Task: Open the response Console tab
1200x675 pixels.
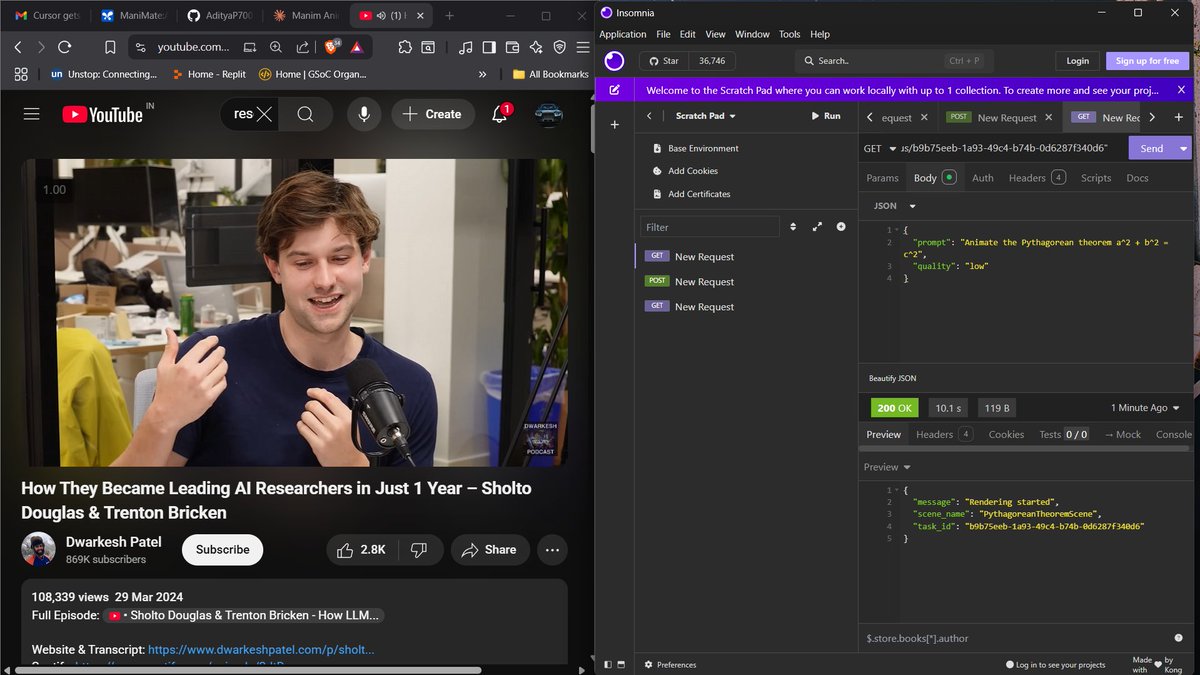Action: (x=1174, y=434)
